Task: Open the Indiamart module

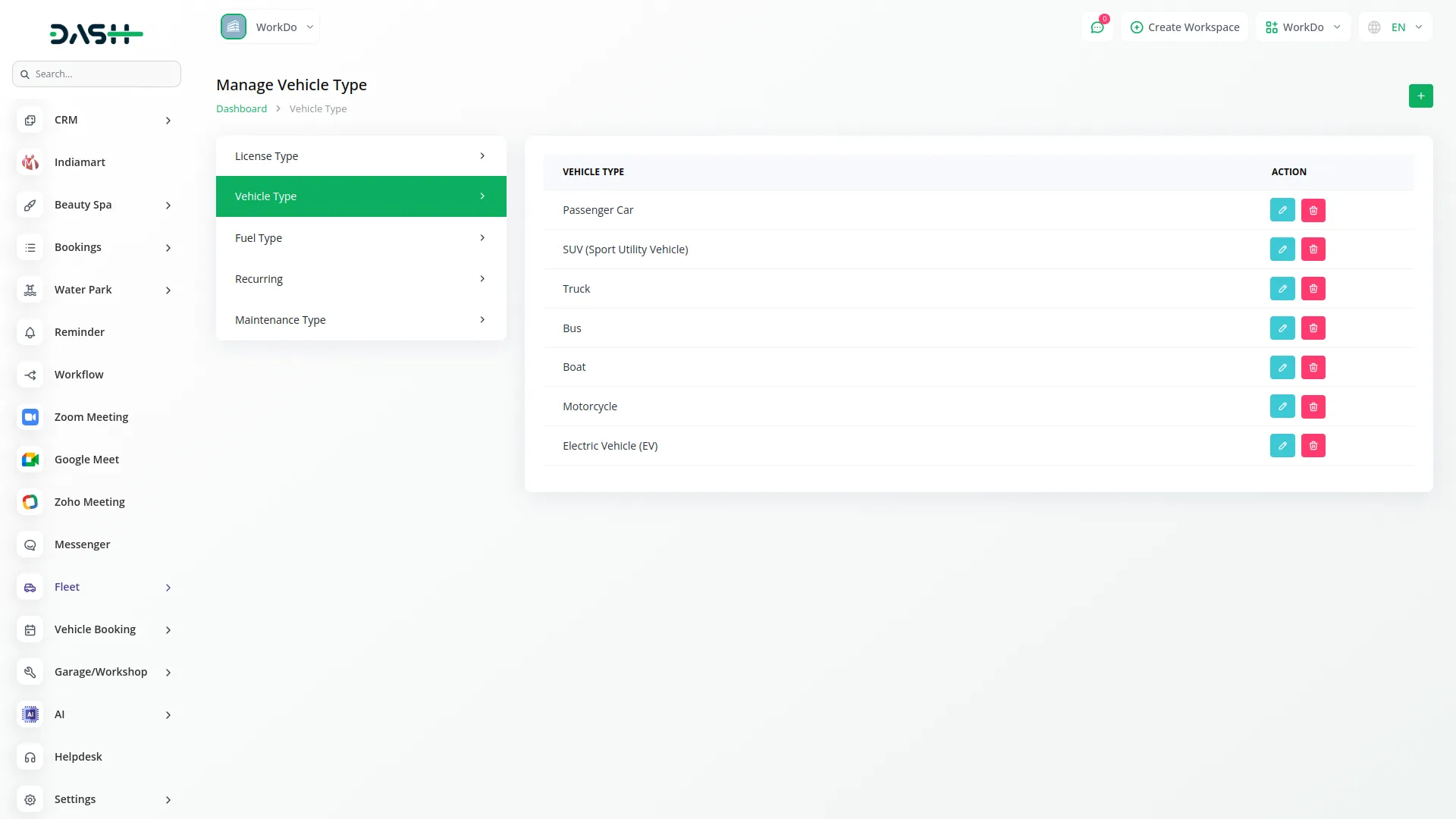Action: 80,162
